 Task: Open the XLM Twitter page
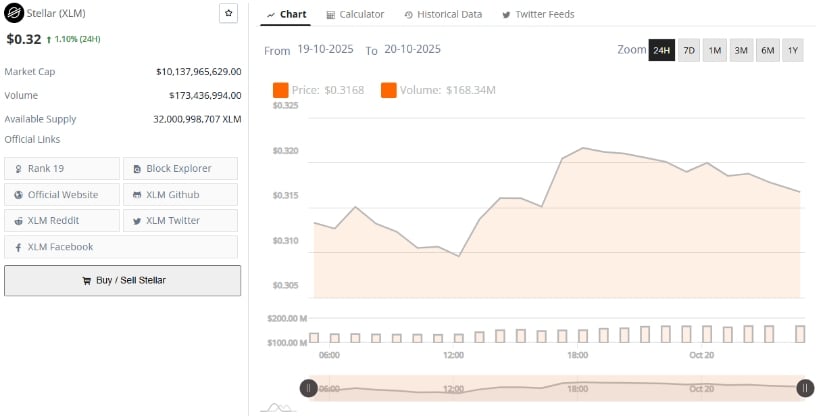[180, 220]
